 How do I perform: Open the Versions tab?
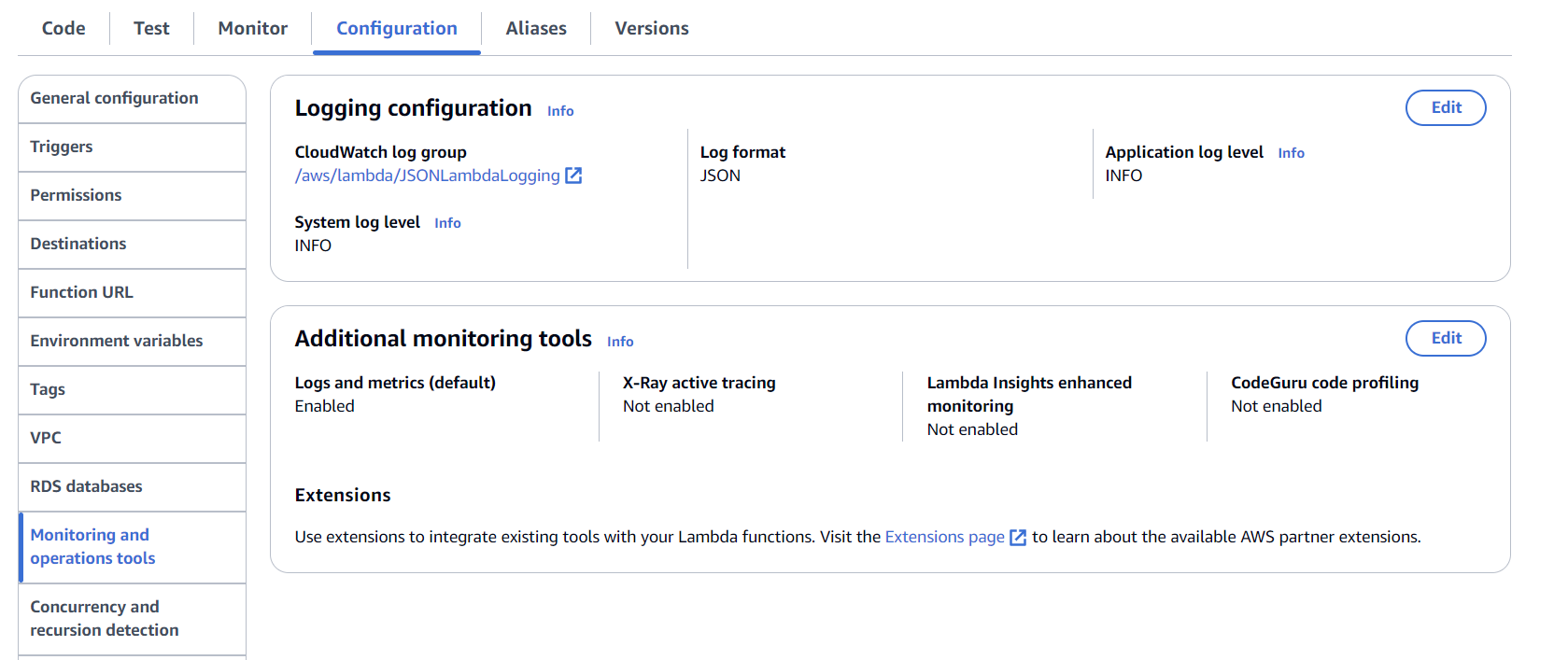pos(651,28)
